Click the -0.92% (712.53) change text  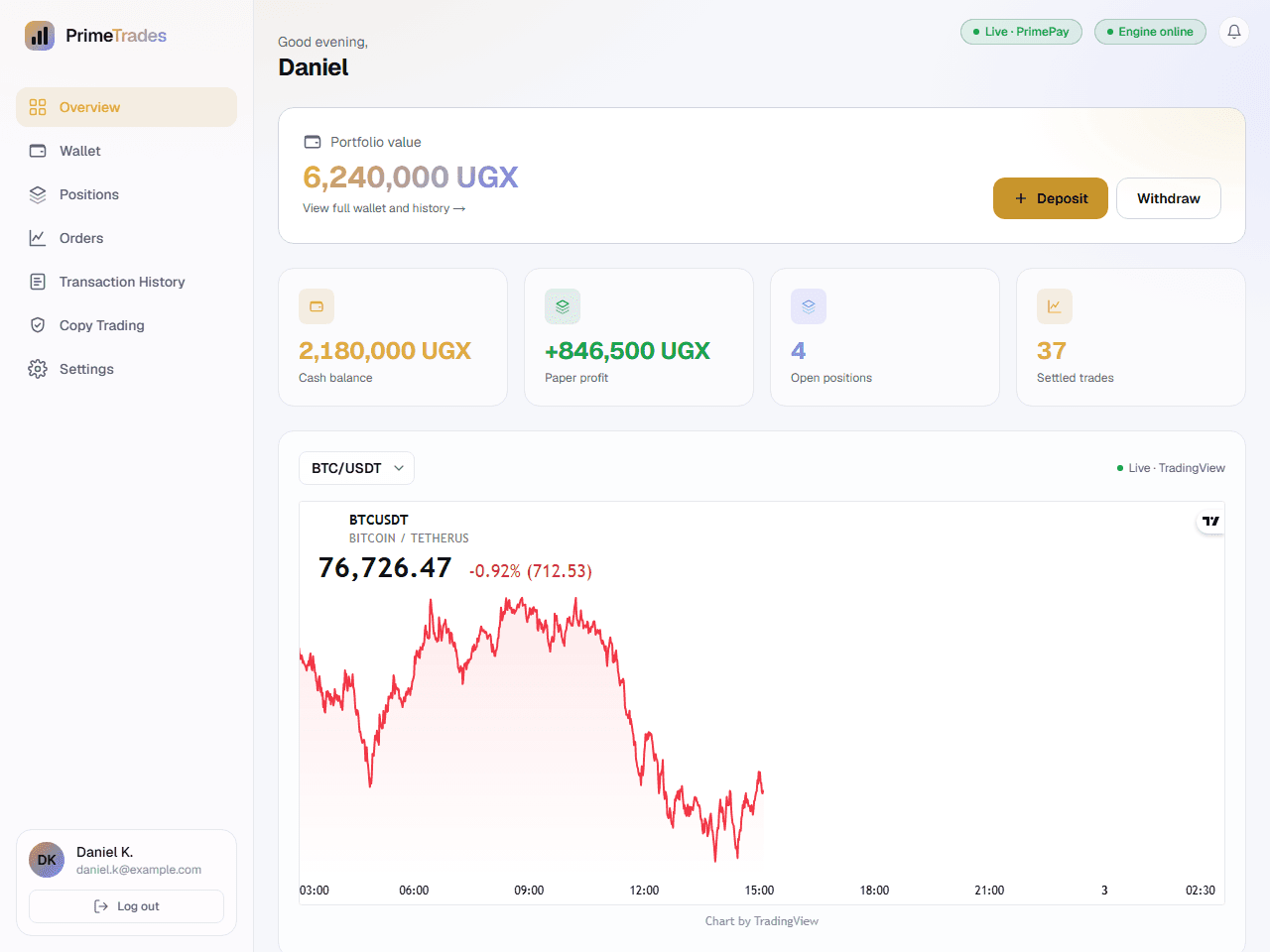(531, 571)
